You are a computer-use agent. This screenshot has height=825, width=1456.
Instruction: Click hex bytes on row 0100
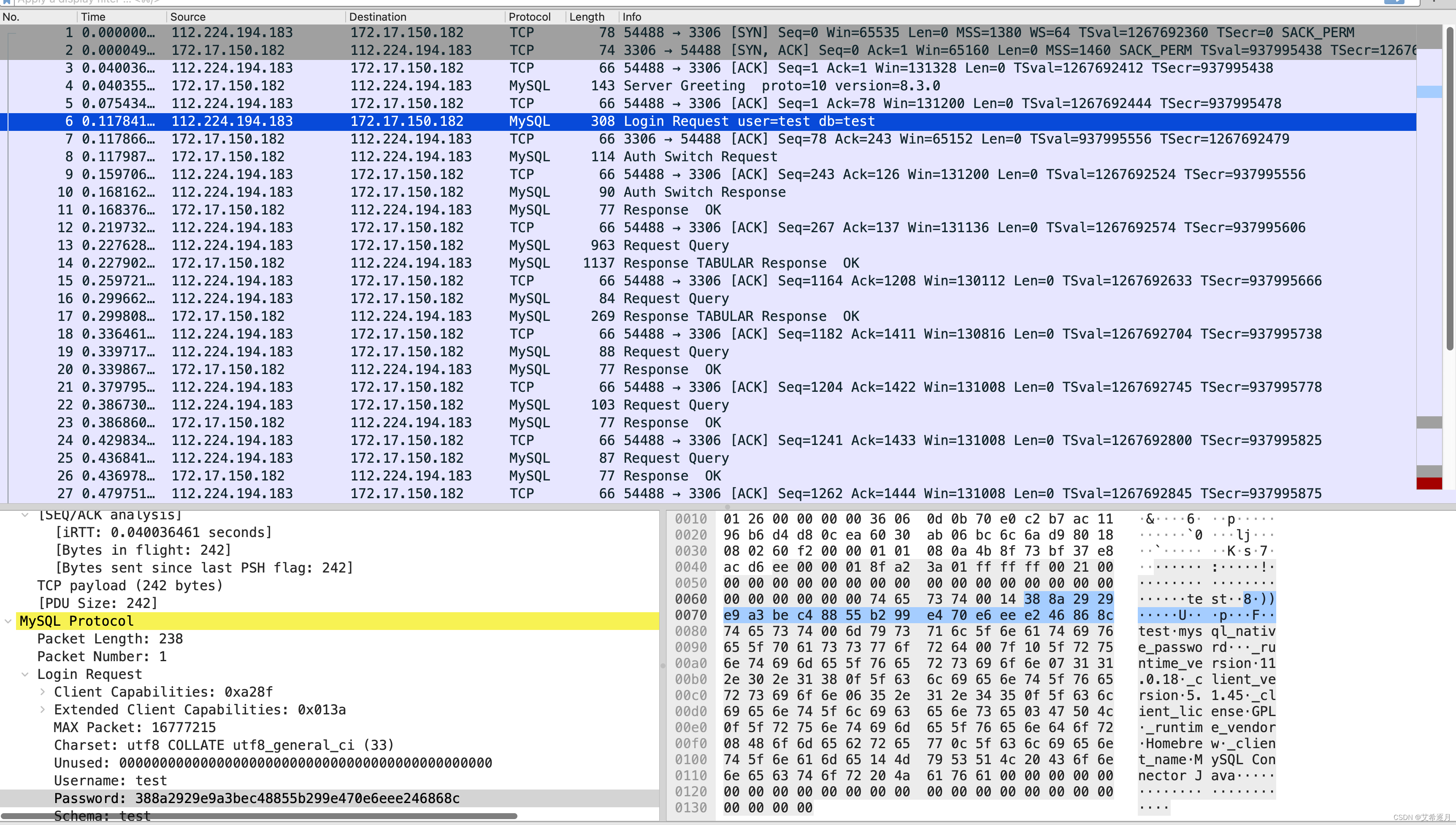[918, 760]
